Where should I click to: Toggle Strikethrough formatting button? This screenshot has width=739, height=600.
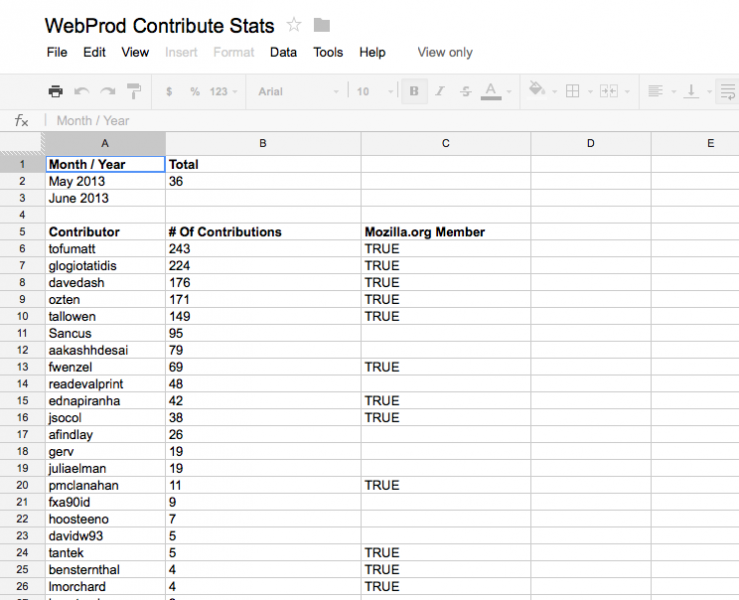point(465,91)
